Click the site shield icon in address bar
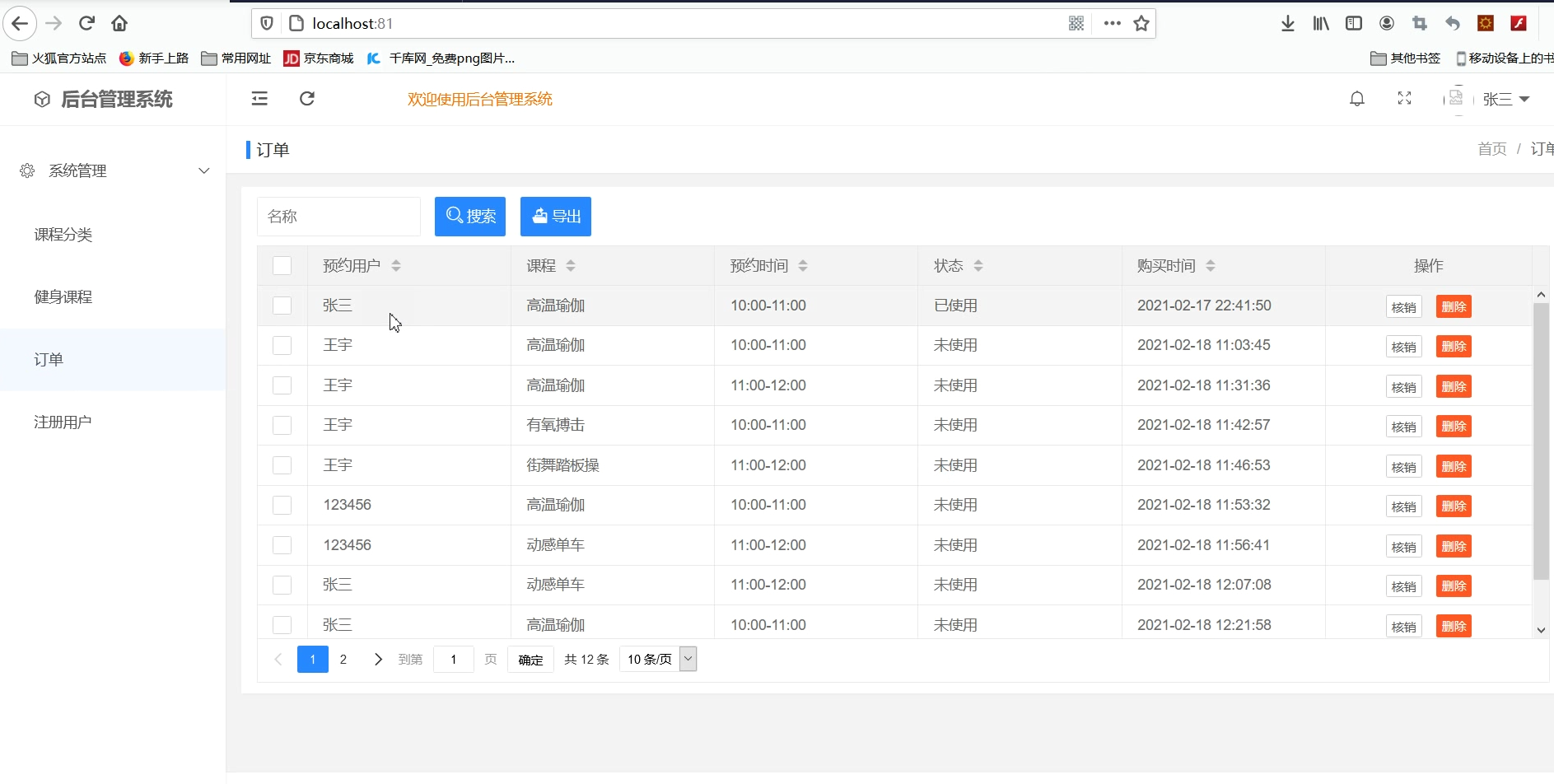The height and width of the screenshot is (784, 1554). [x=267, y=23]
